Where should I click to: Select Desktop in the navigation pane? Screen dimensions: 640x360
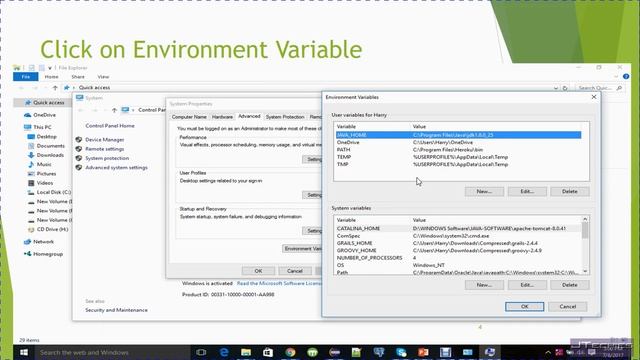(x=47, y=137)
